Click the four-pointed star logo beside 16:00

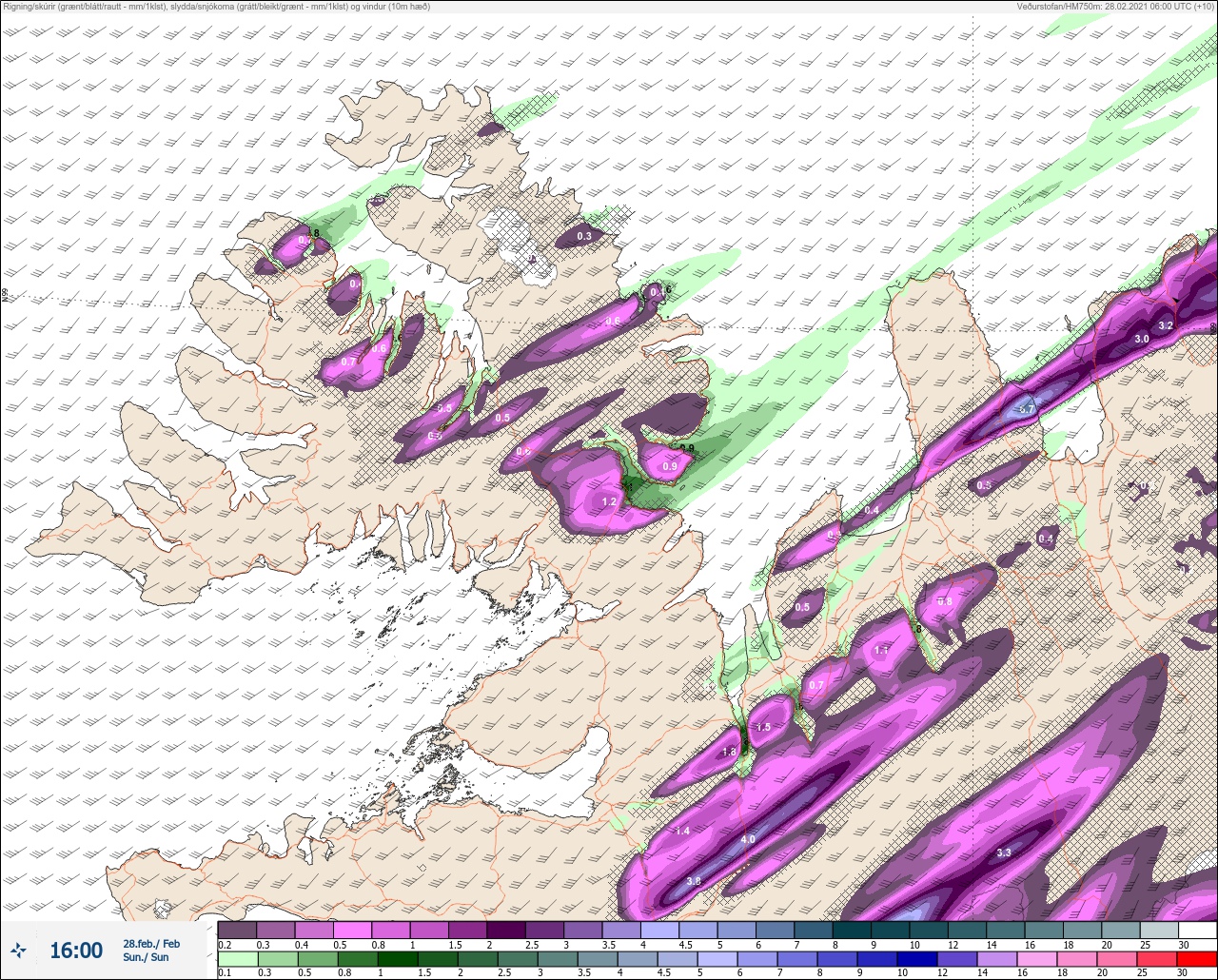click(18, 950)
